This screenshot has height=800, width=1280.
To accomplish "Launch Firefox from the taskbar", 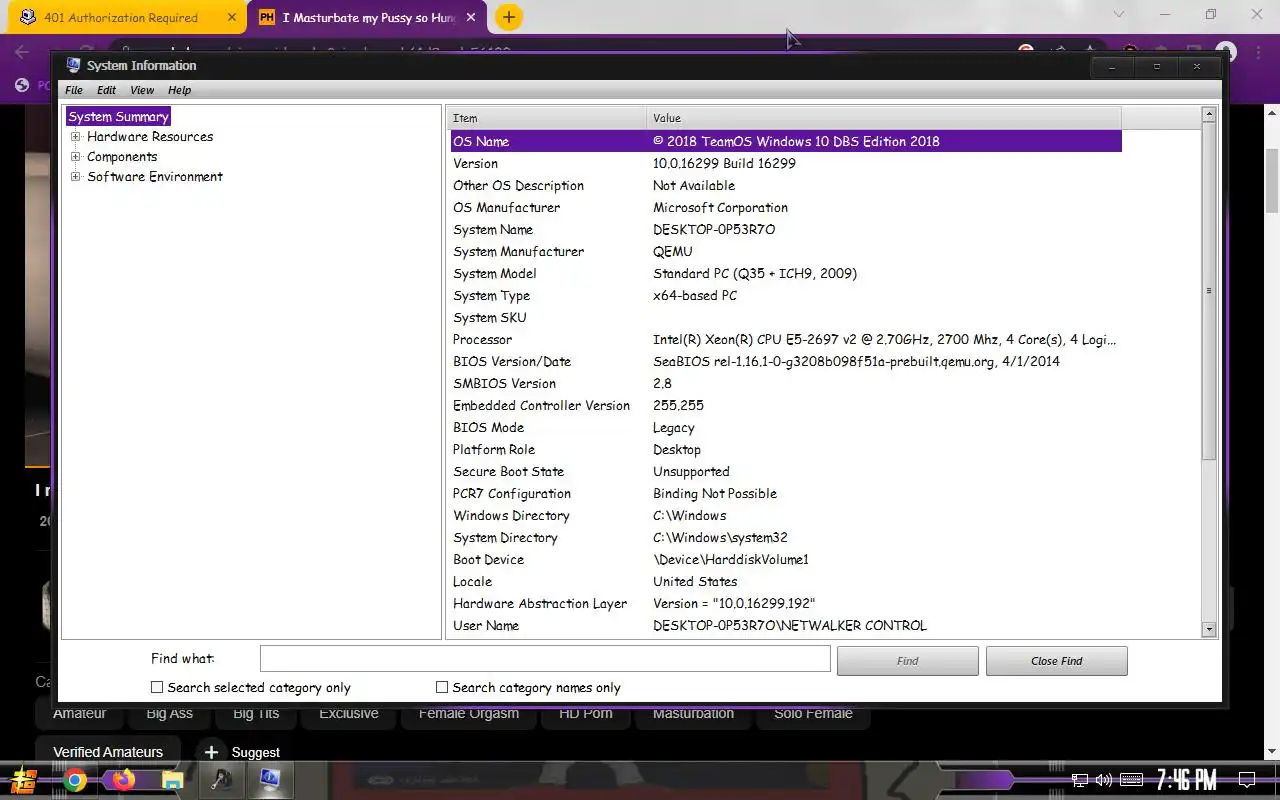I will point(124,780).
